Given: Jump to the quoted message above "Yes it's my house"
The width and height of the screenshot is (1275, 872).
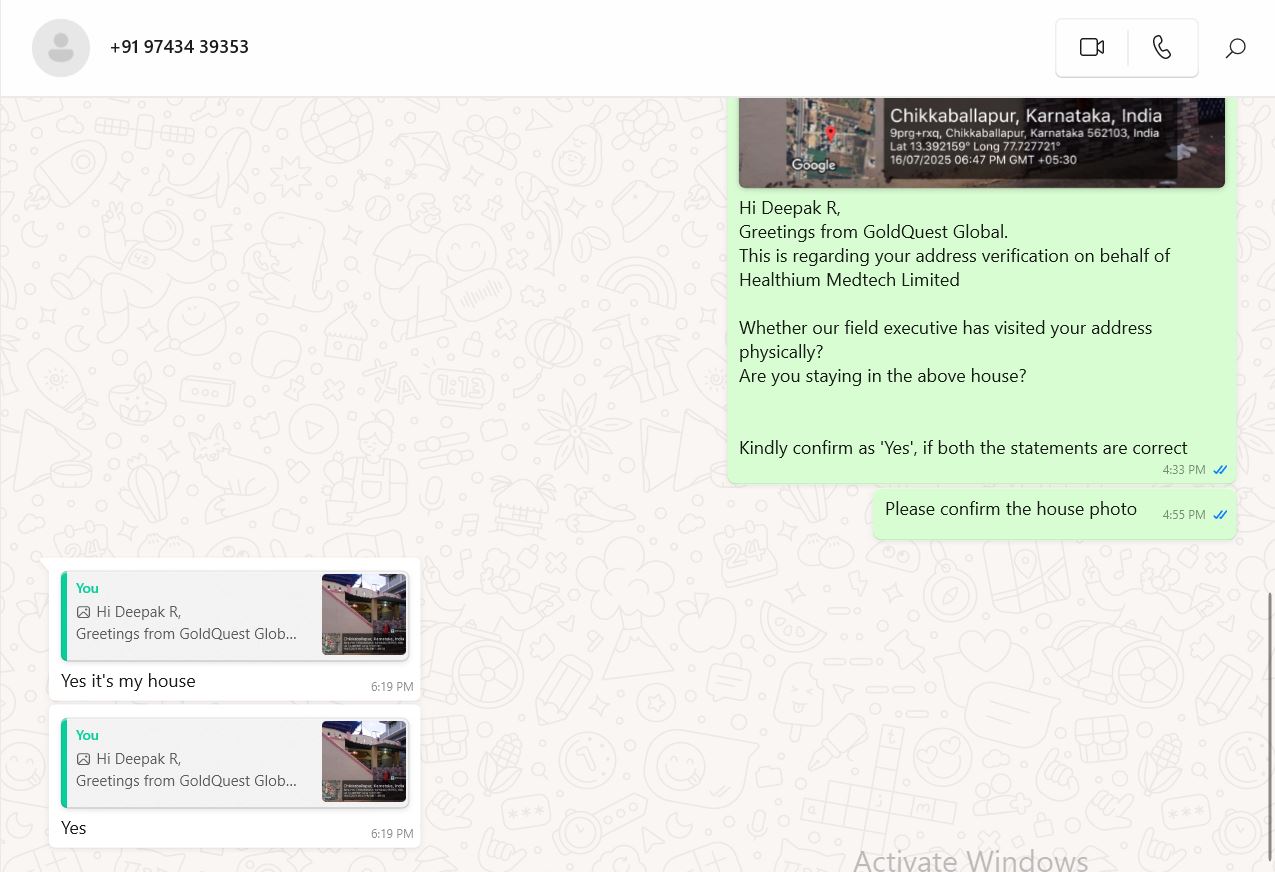Looking at the screenshot, I should tap(190, 616).
